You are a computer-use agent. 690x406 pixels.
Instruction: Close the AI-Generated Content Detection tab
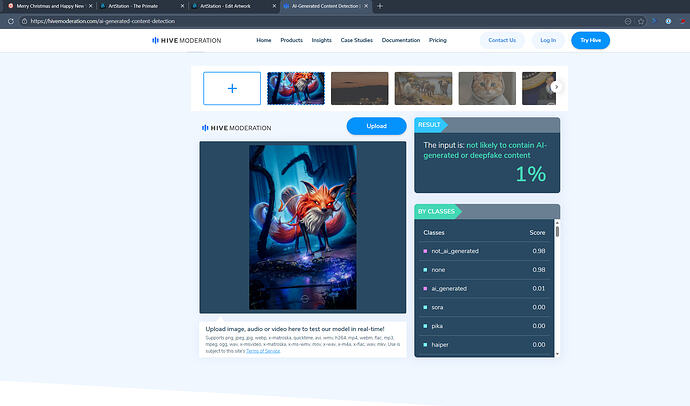pos(366,6)
